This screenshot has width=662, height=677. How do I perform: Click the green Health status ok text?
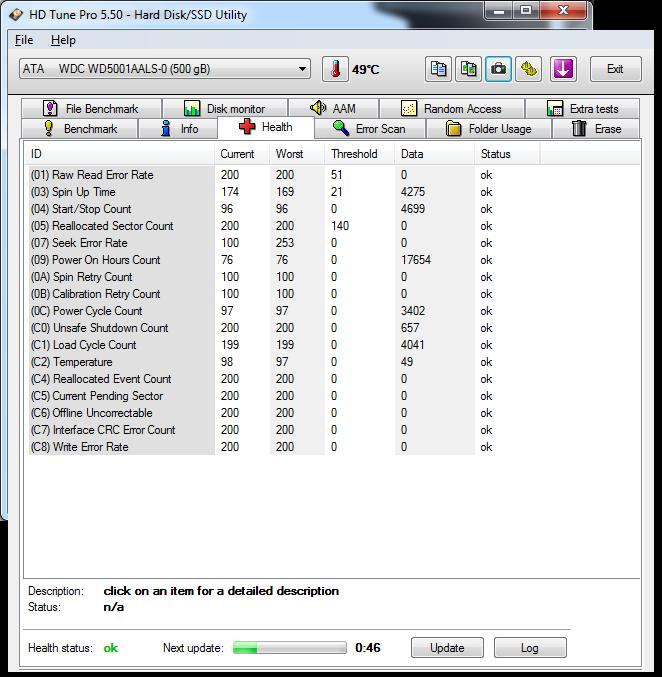[111, 648]
